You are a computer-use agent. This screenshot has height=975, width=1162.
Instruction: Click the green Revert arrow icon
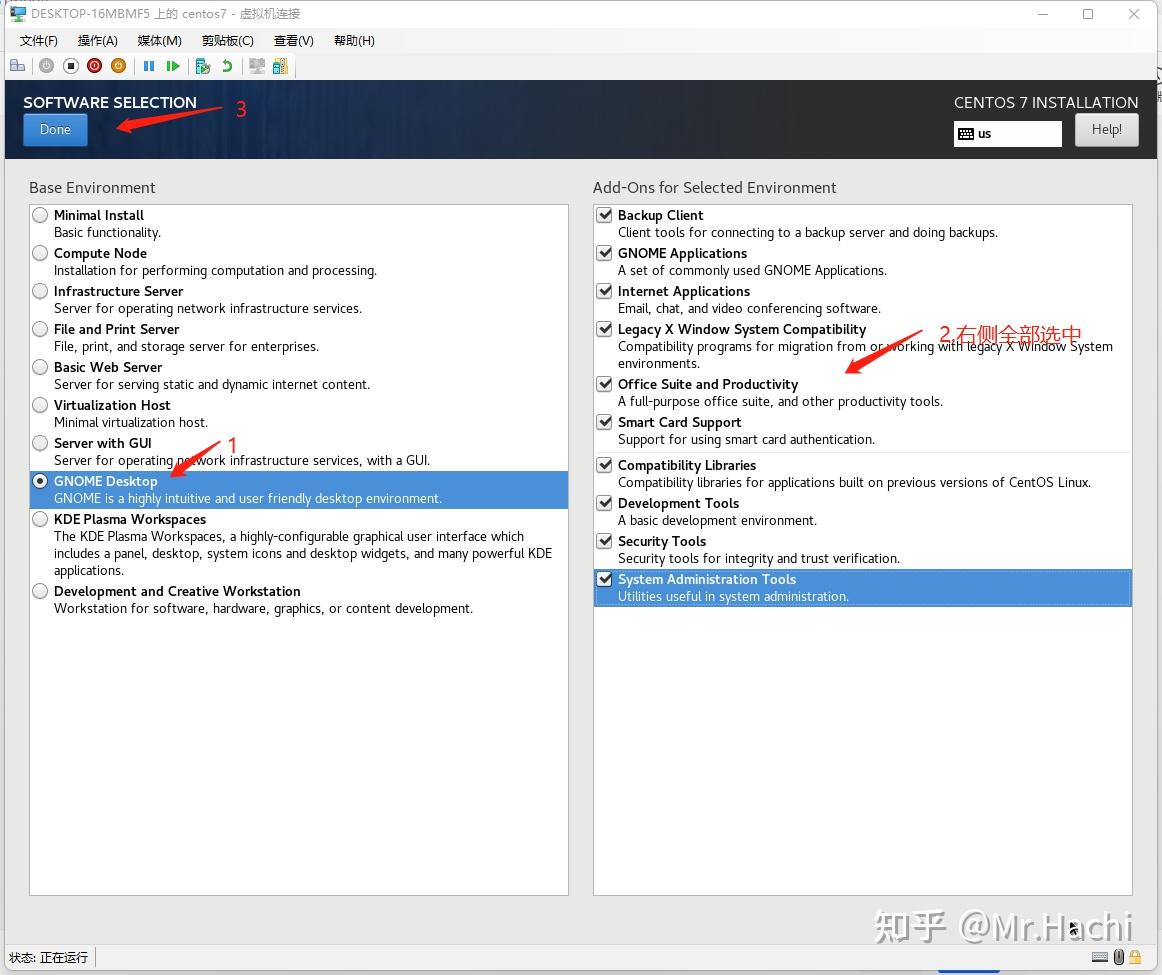[227, 66]
